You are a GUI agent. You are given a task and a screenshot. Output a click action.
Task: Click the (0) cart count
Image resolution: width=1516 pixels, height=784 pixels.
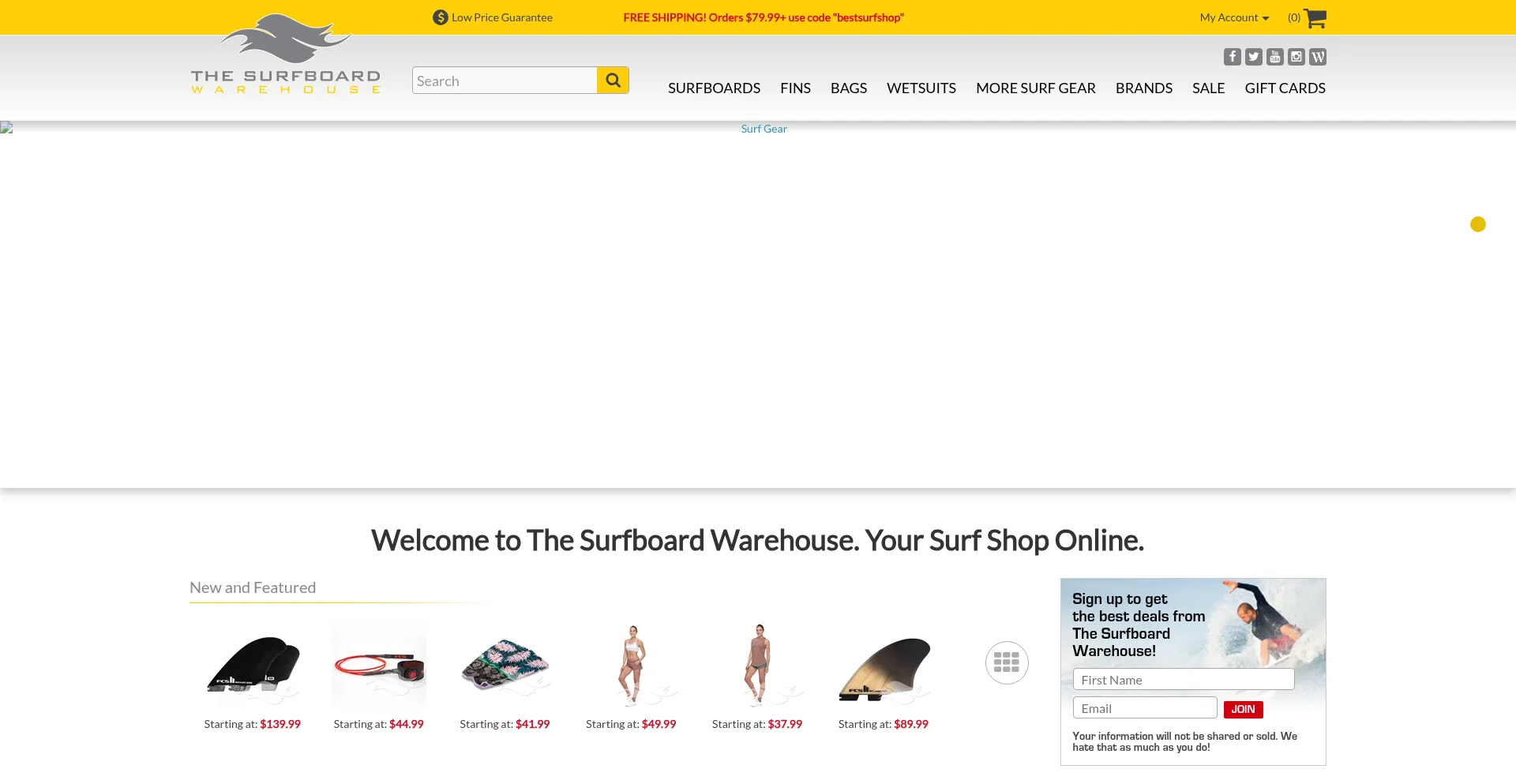click(x=1293, y=17)
